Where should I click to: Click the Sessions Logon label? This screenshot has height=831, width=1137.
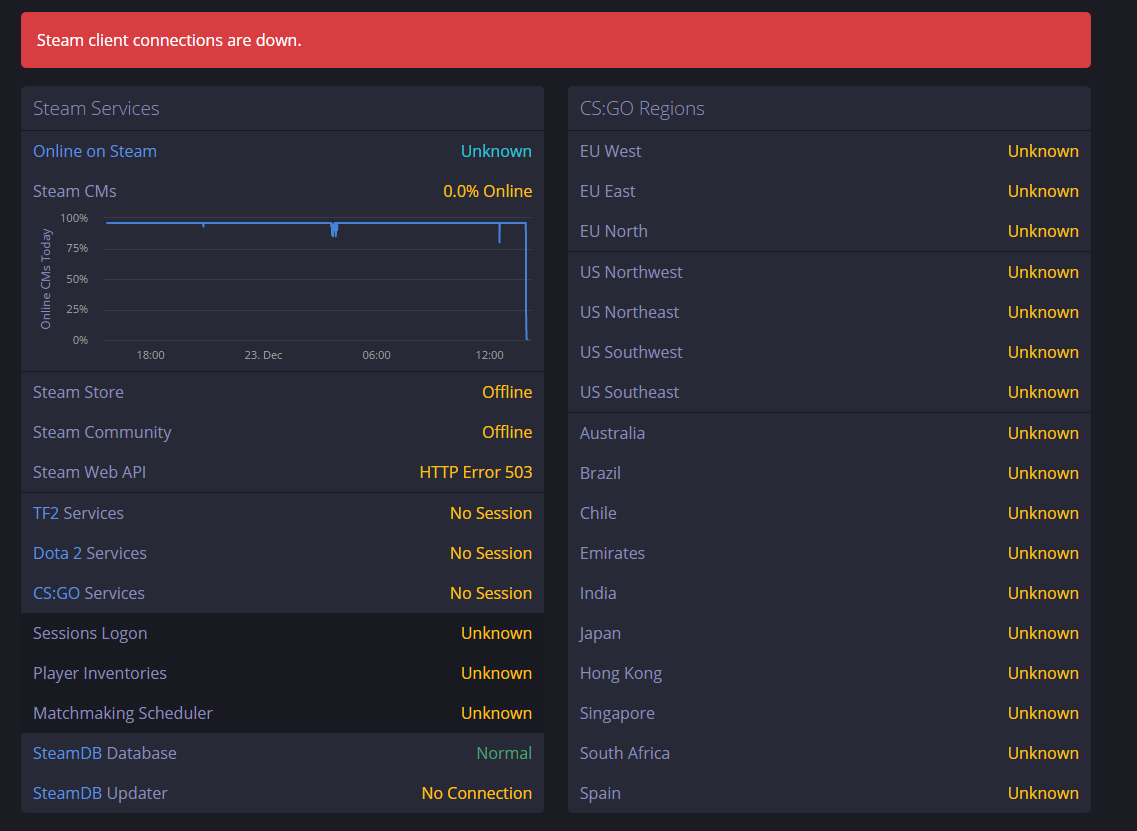click(90, 633)
